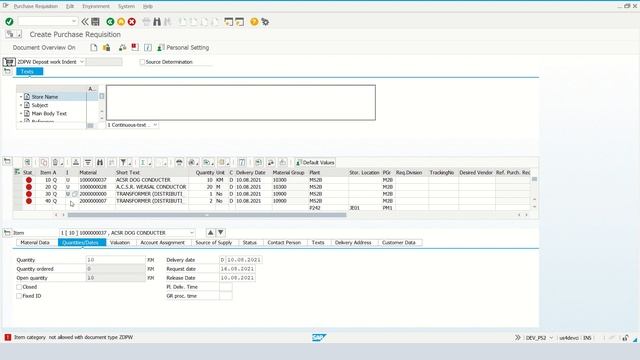
Task: Open the Edit menu
Action: click(x=70, y=6)
